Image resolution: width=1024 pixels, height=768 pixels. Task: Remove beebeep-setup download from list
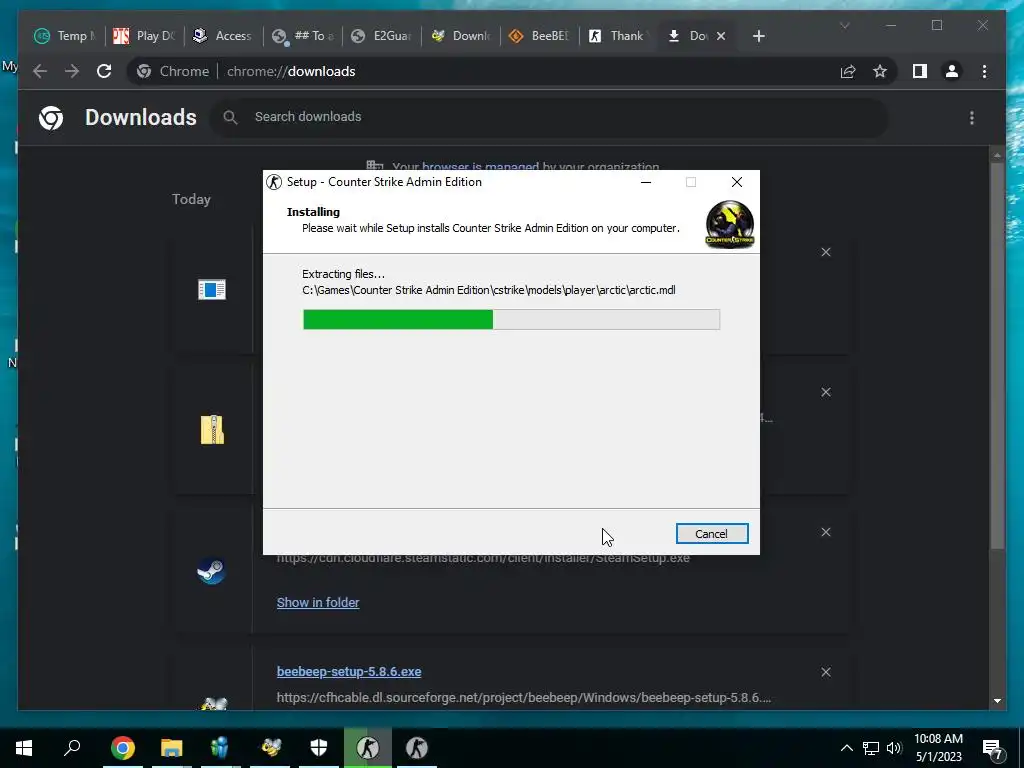coord(826,672)
